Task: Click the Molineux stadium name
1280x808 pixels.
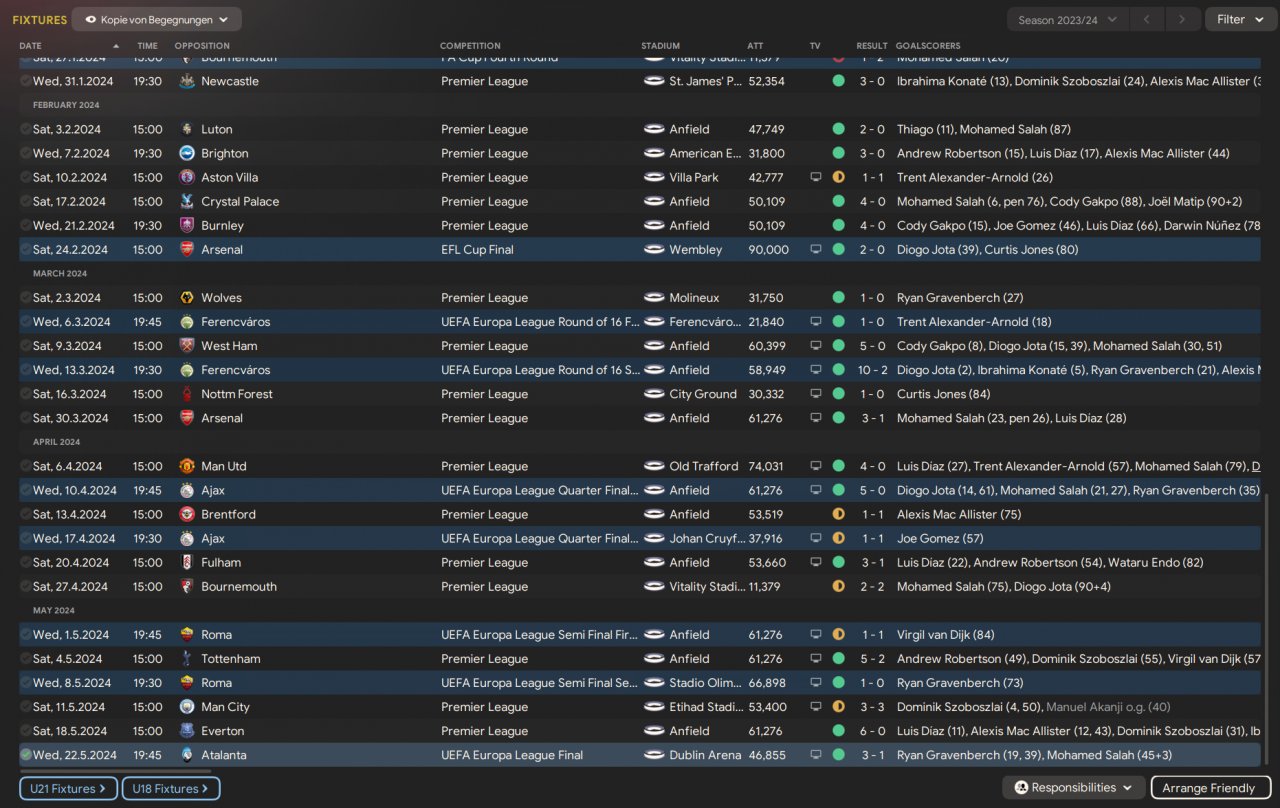Action: 696,298
